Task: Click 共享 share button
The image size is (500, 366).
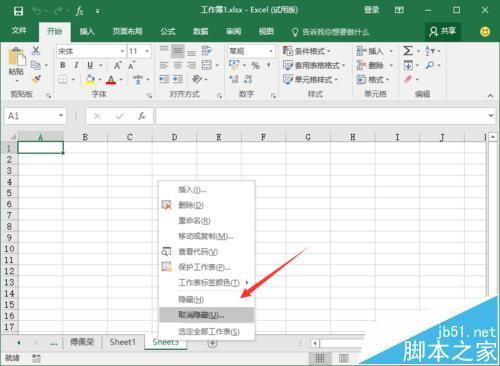Action: pos(443,32)
